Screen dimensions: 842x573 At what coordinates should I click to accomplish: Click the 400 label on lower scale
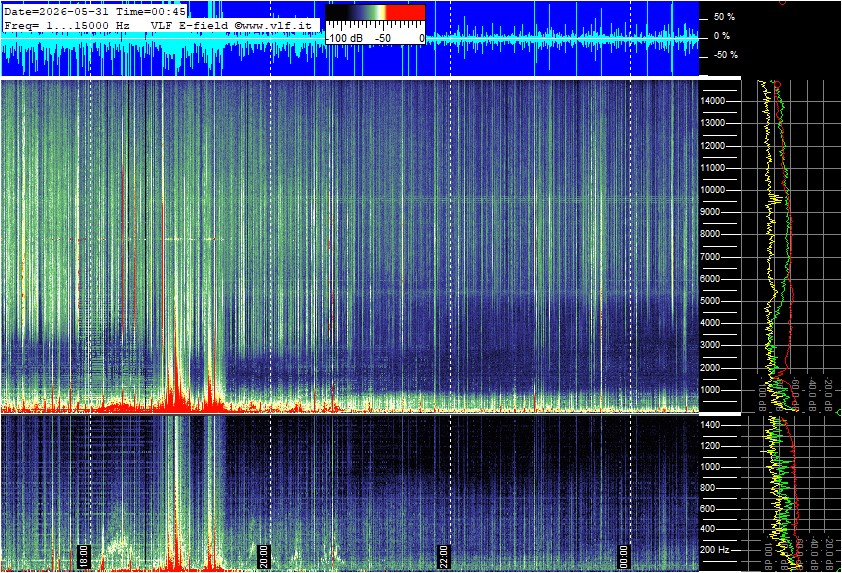pos(708,529)
